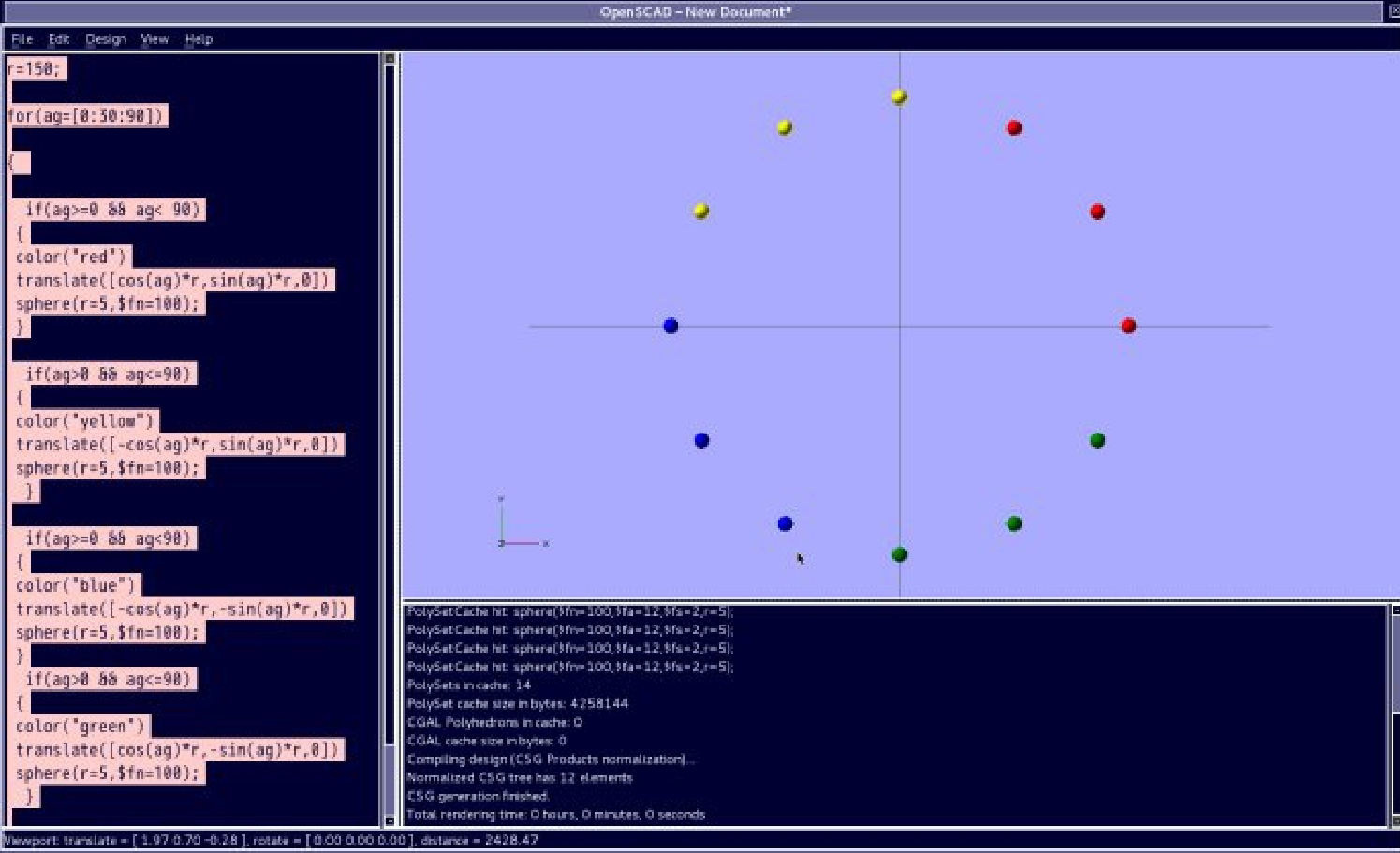The height and width of the screenshot is (853, 1400).
Task: Expand the View menu
Action: pyautogui.click(x=155, y=39)
